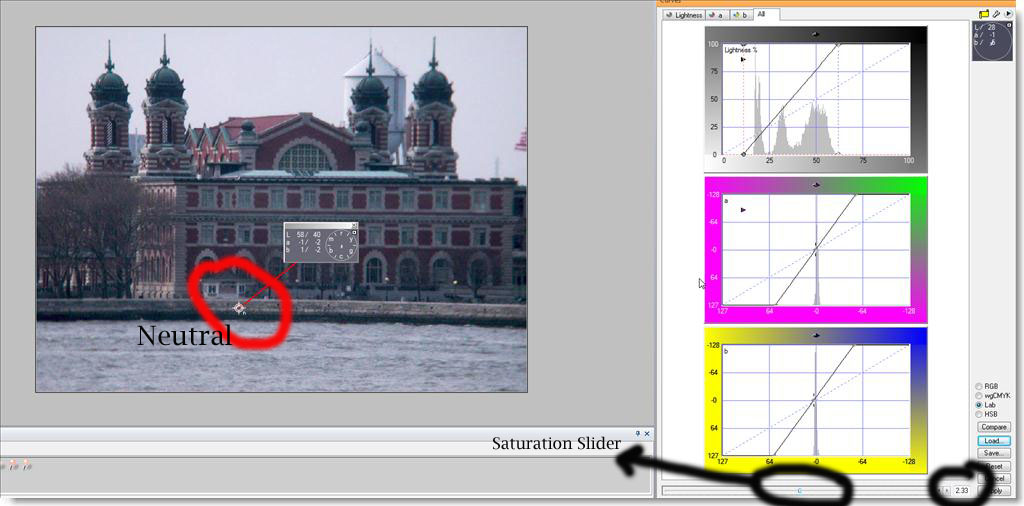Click the reset arrow above the Lightness curve
Viewport: 1024px width, 506px height.
coord(816,35)
